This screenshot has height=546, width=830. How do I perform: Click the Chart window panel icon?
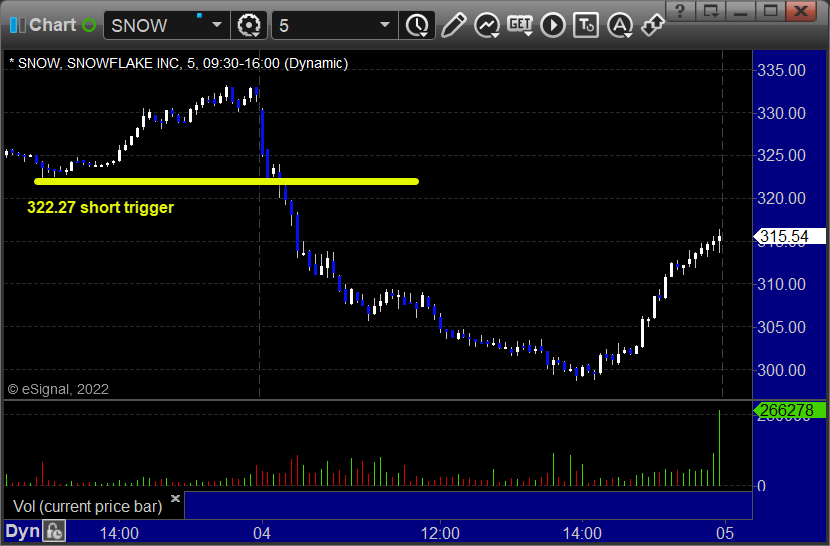(17, 25)
